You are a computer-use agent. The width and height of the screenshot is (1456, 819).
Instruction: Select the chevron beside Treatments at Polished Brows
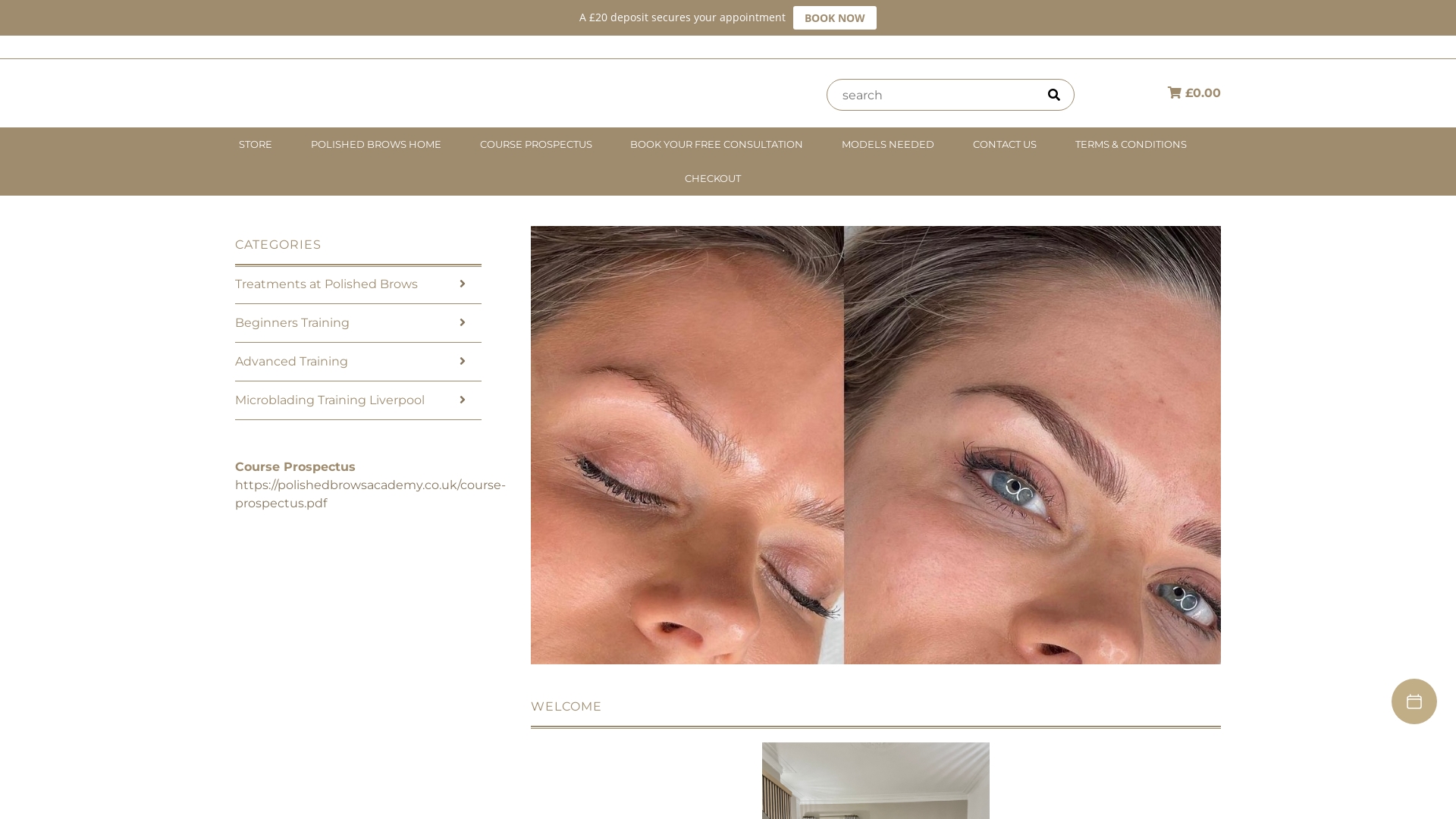click(462, 284)
